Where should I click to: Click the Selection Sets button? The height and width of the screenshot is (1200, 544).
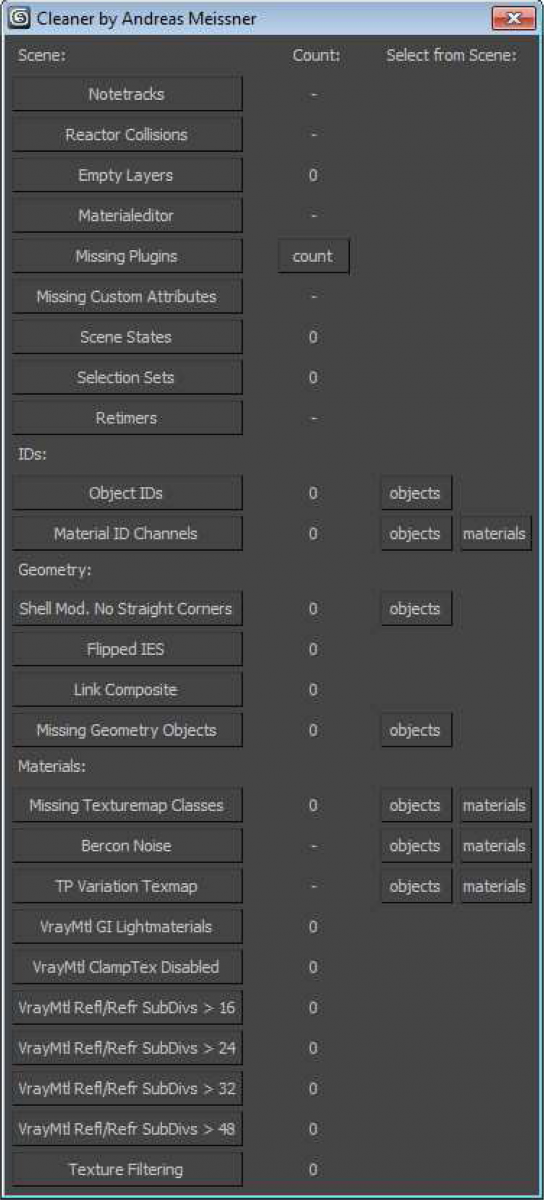pyautogui.click(x=127, y=377)
